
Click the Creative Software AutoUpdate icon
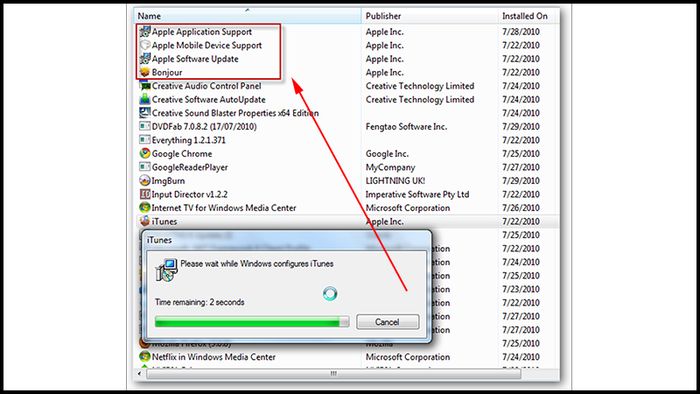(145, 99)
